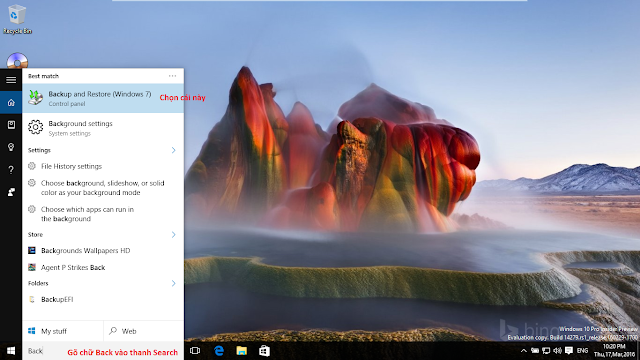Expand the hamburger menu in Cortana sidebar
640x360 pixels.
(x=11, y=80)
